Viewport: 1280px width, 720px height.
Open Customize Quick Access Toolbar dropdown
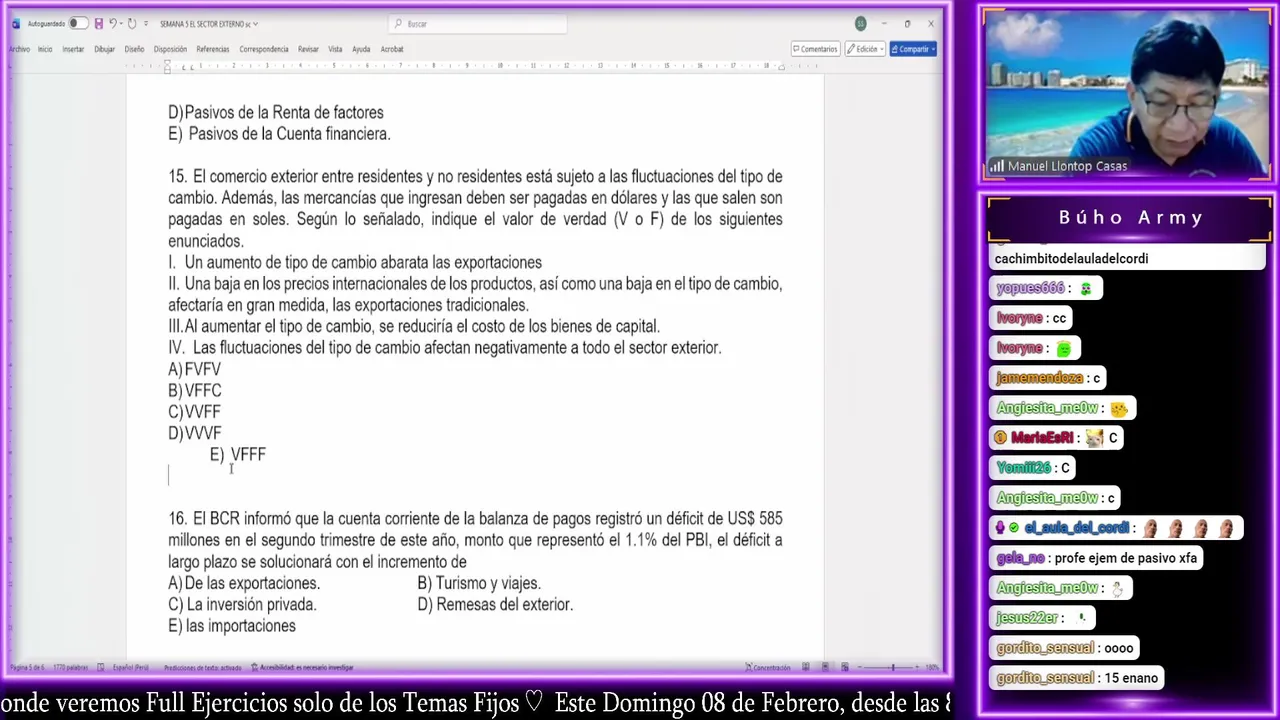click(146, 23)
